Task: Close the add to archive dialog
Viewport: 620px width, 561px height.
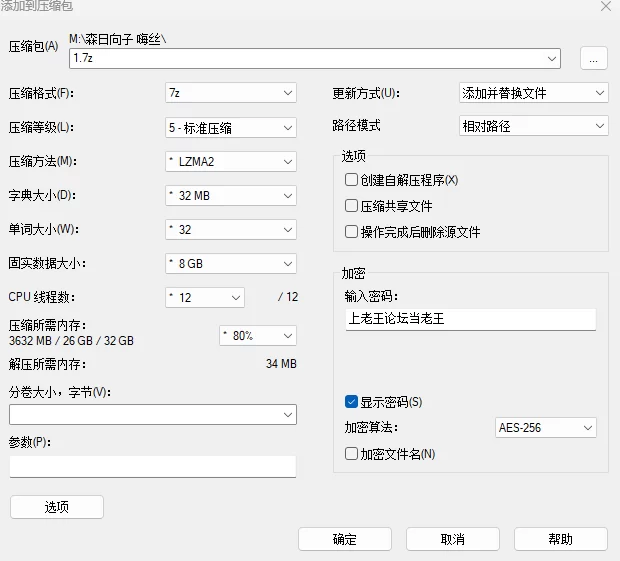Action: pyautogui.click(x=605, y=6)
